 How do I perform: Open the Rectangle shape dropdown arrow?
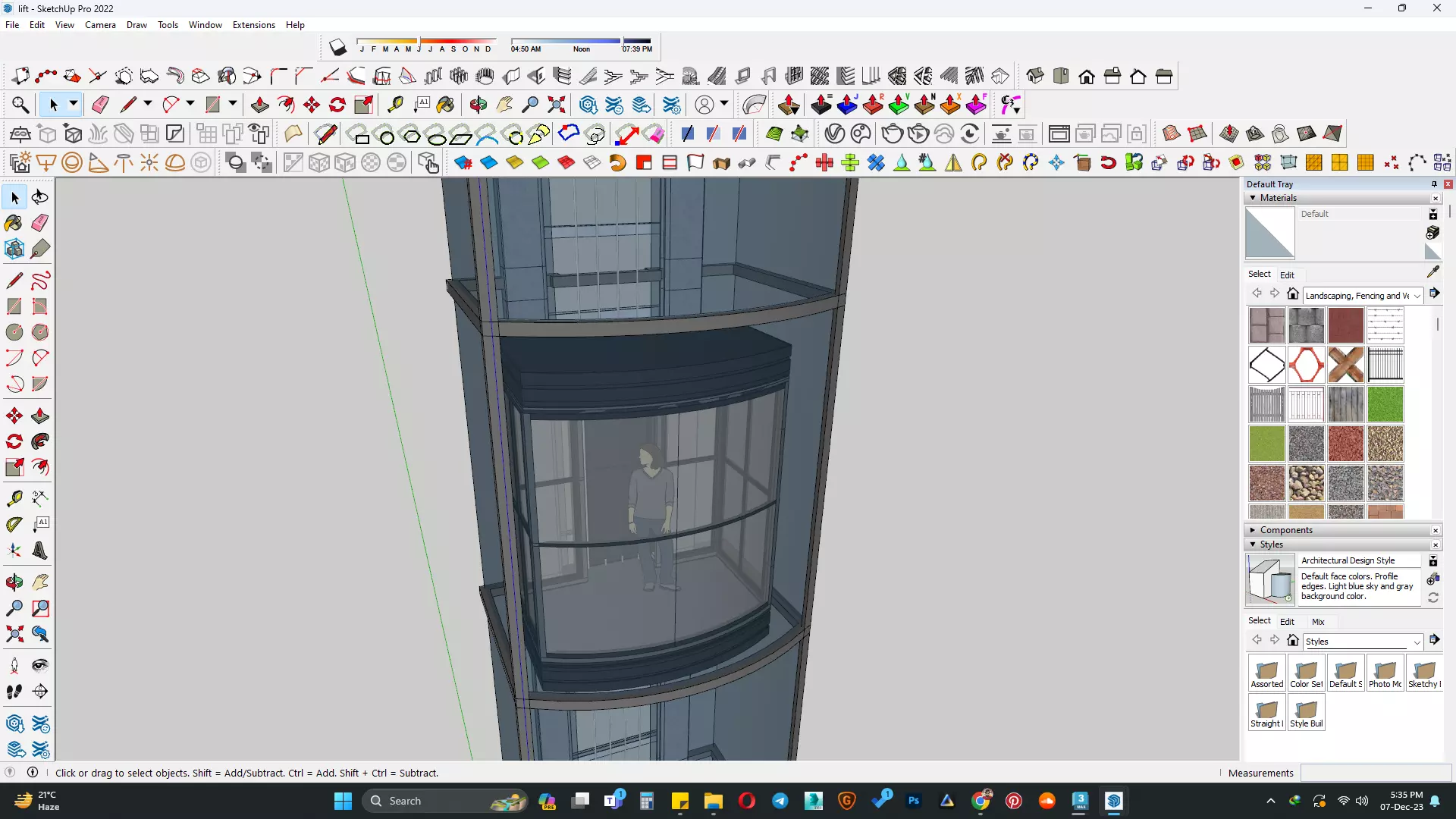click(233, 104)
